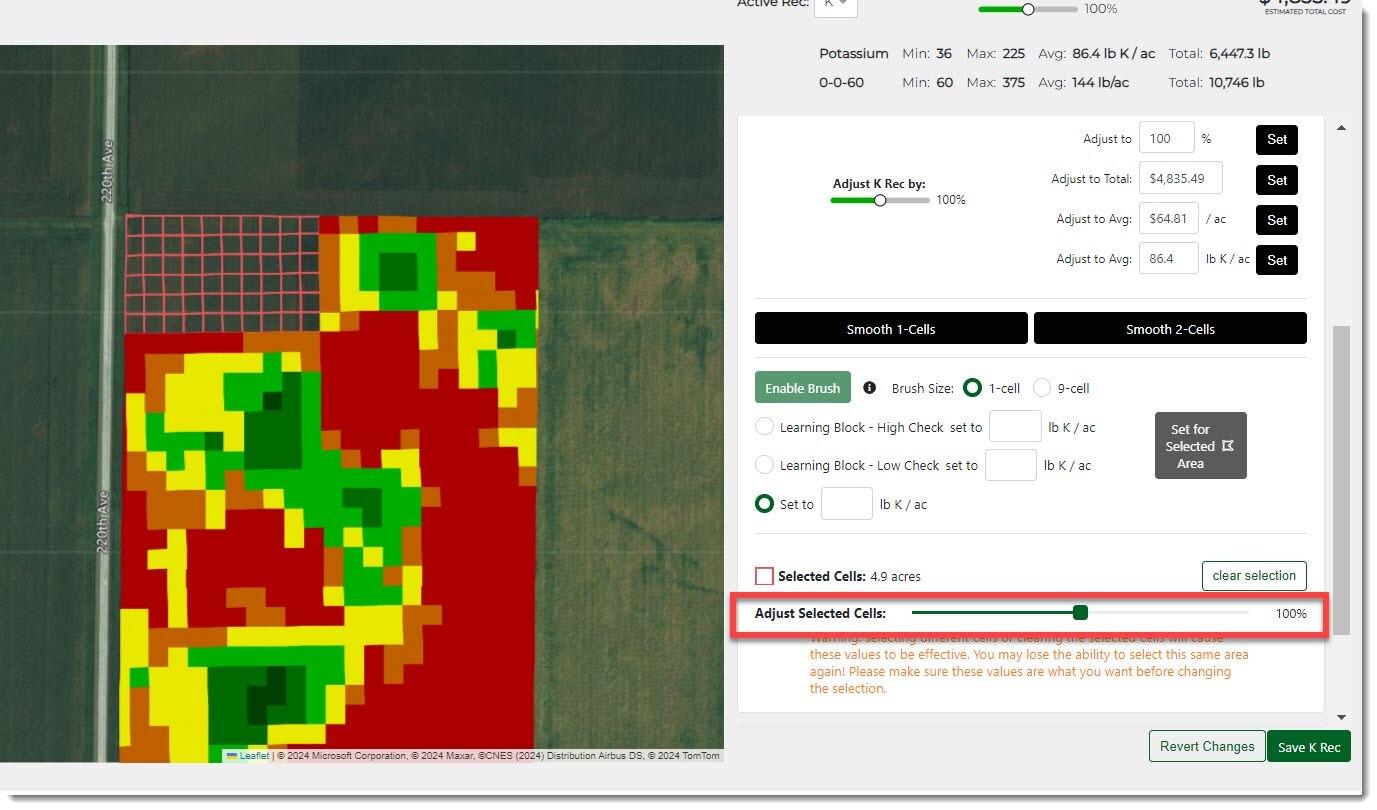Click the brush info icon
This screenshot has height=810, width=1377.
point(869,388)
